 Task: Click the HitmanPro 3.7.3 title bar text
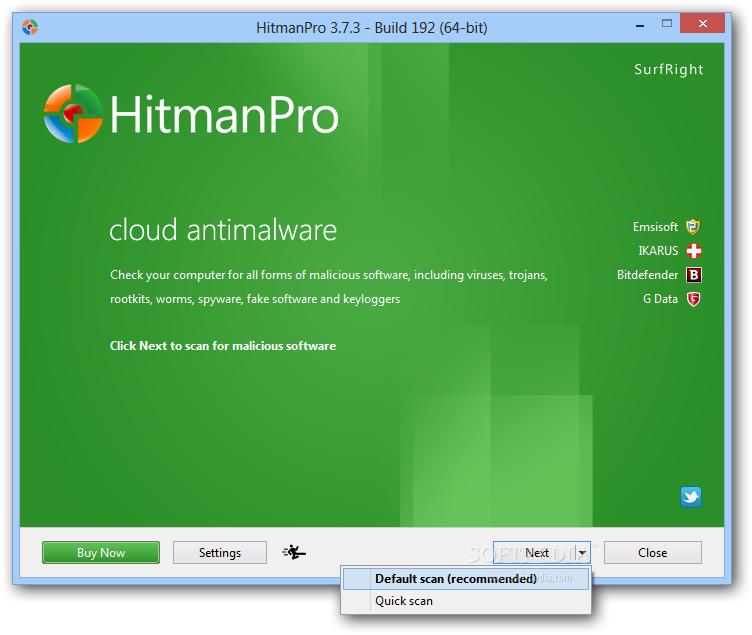(371, 28)
